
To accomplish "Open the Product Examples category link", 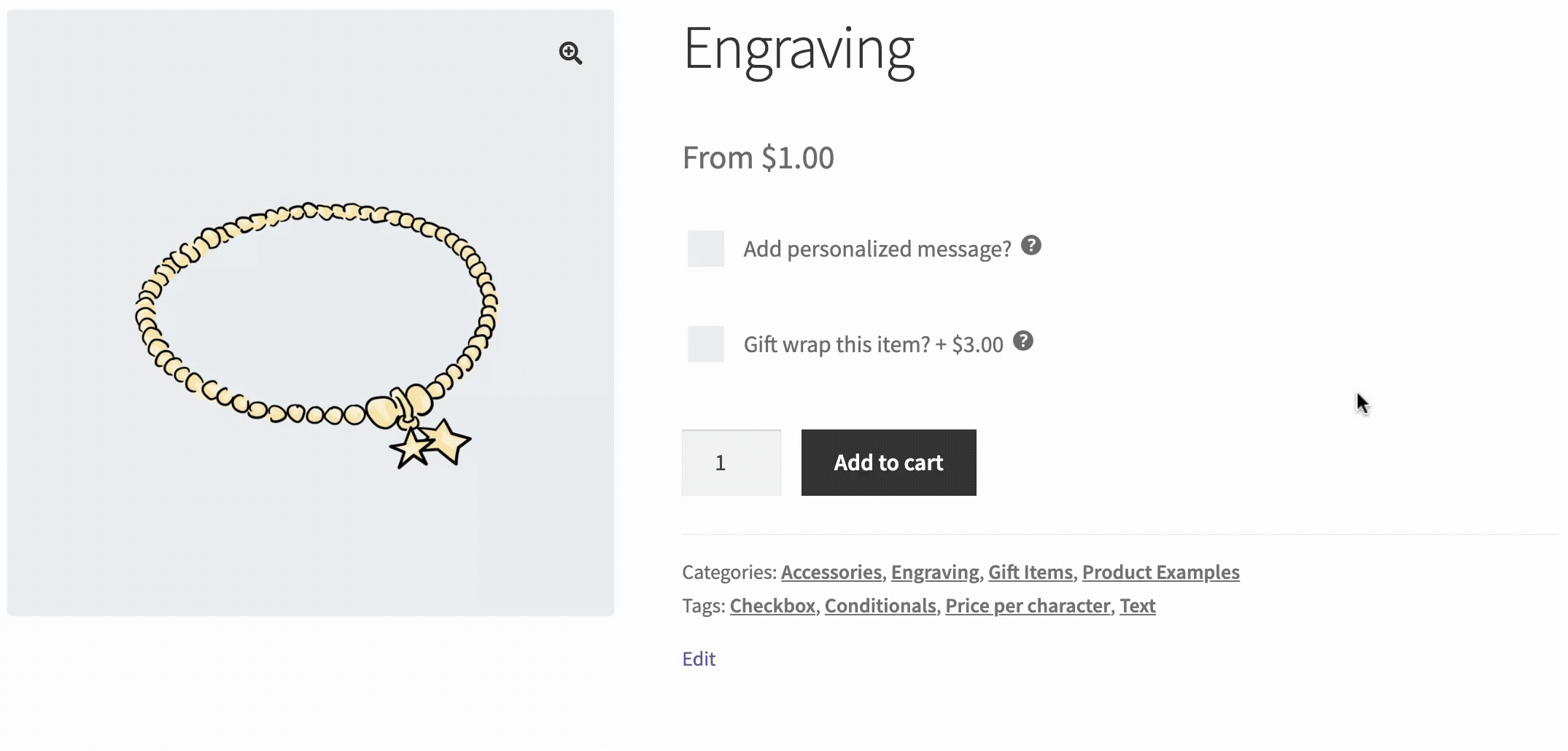I will coord(1160,572).
